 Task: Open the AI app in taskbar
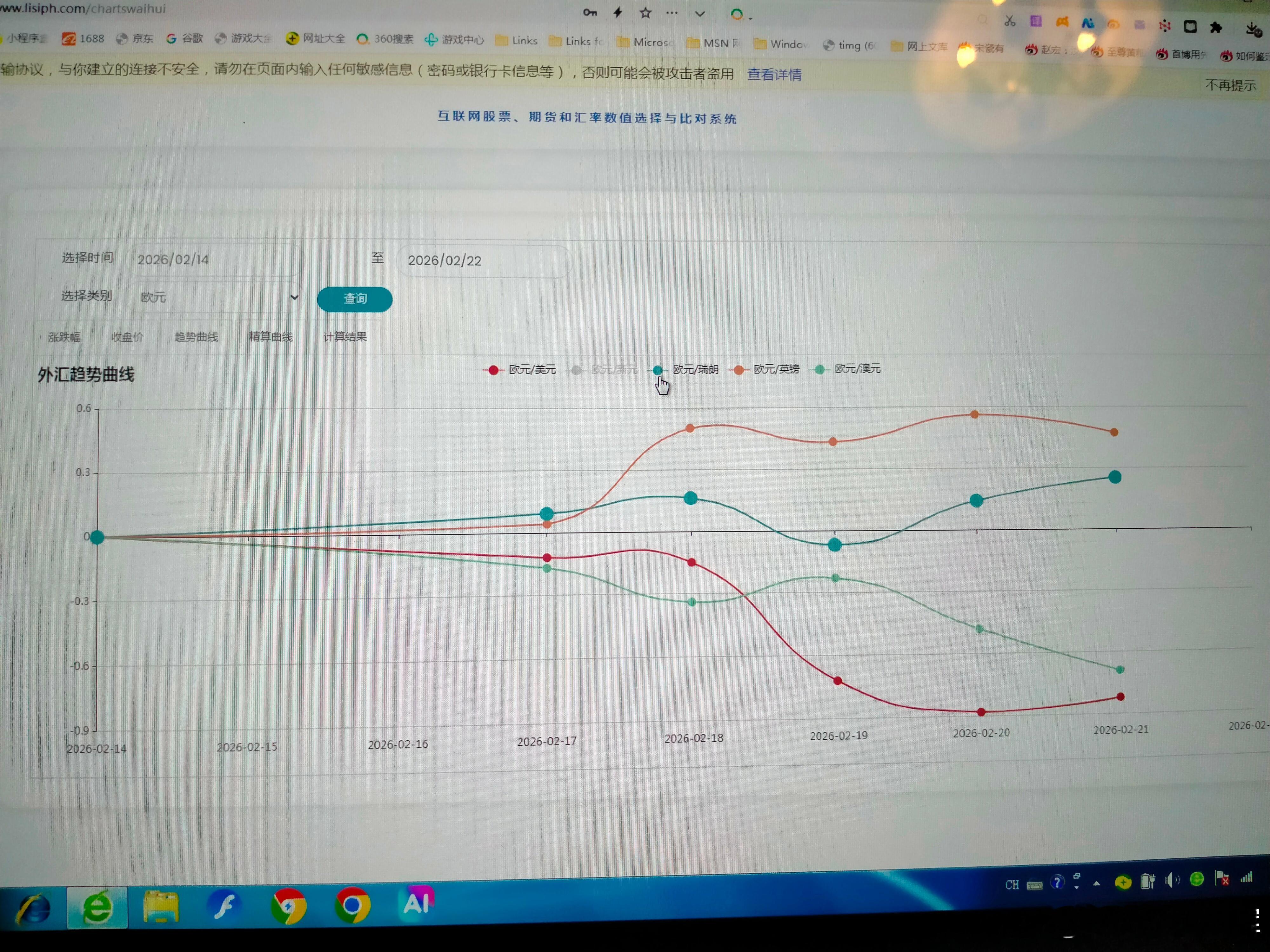pyautogui.click(x=416, y=903)
